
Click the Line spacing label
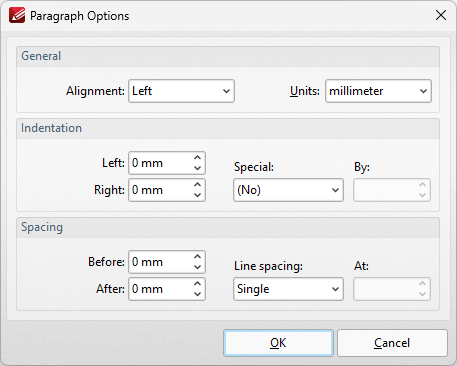(x=268, y=266)
